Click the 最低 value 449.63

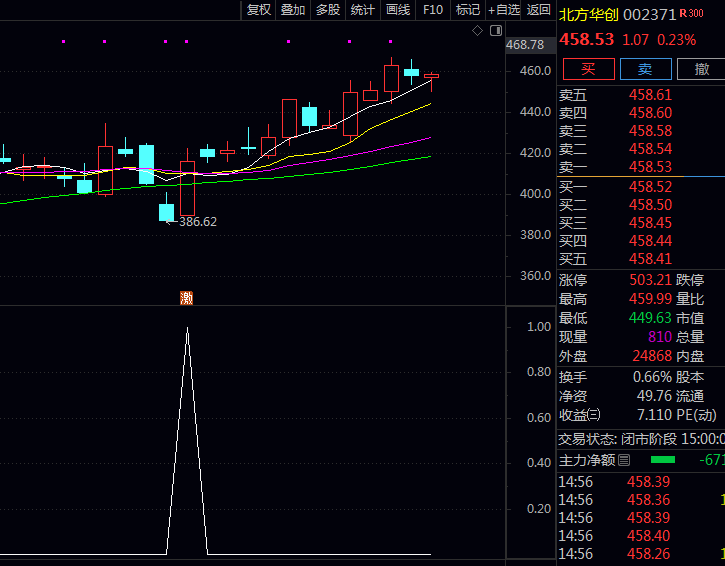point(650,318)
